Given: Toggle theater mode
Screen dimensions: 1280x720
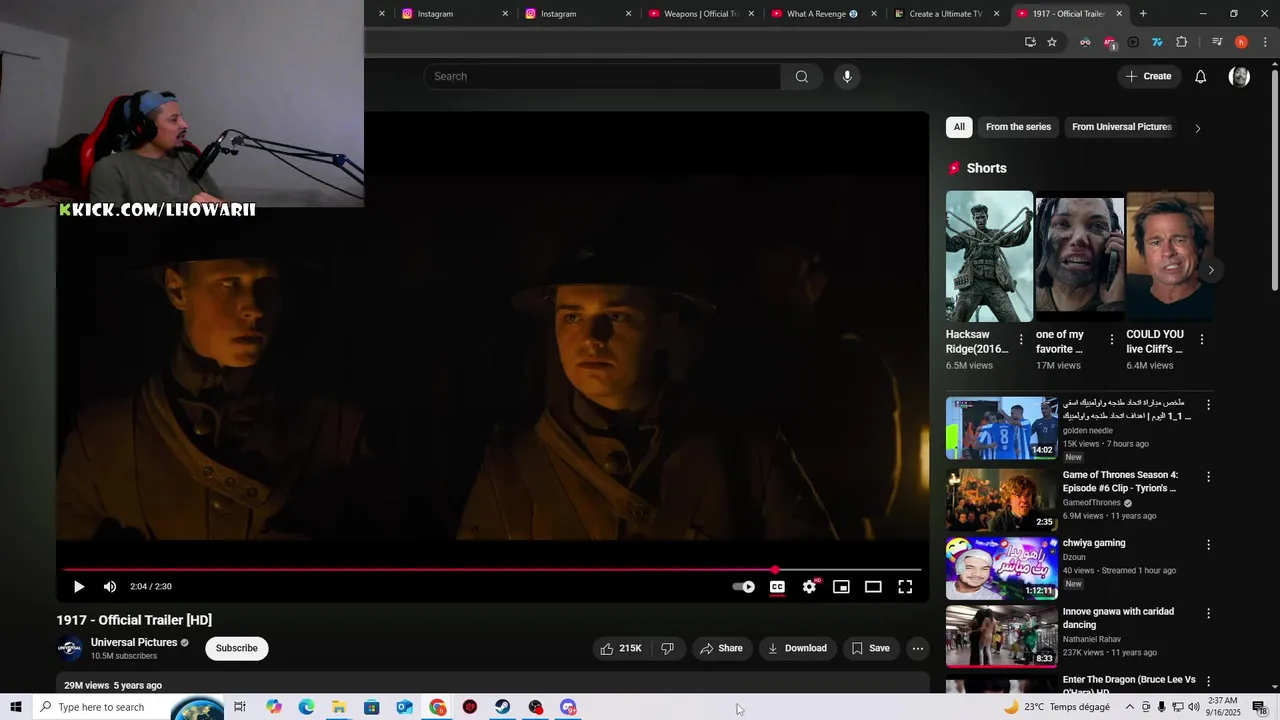Looking at the screenshot, I should (873, 587).
